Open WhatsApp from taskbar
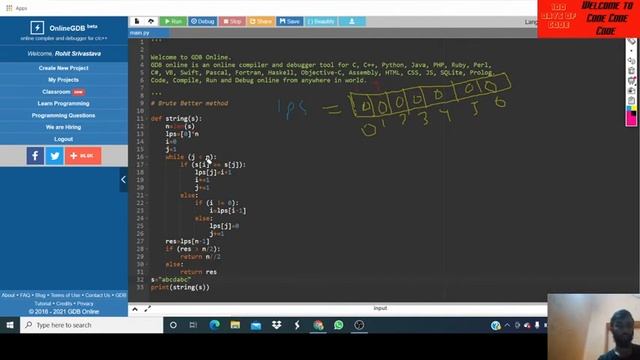The image size is (640, 360). tap(339, 325)
